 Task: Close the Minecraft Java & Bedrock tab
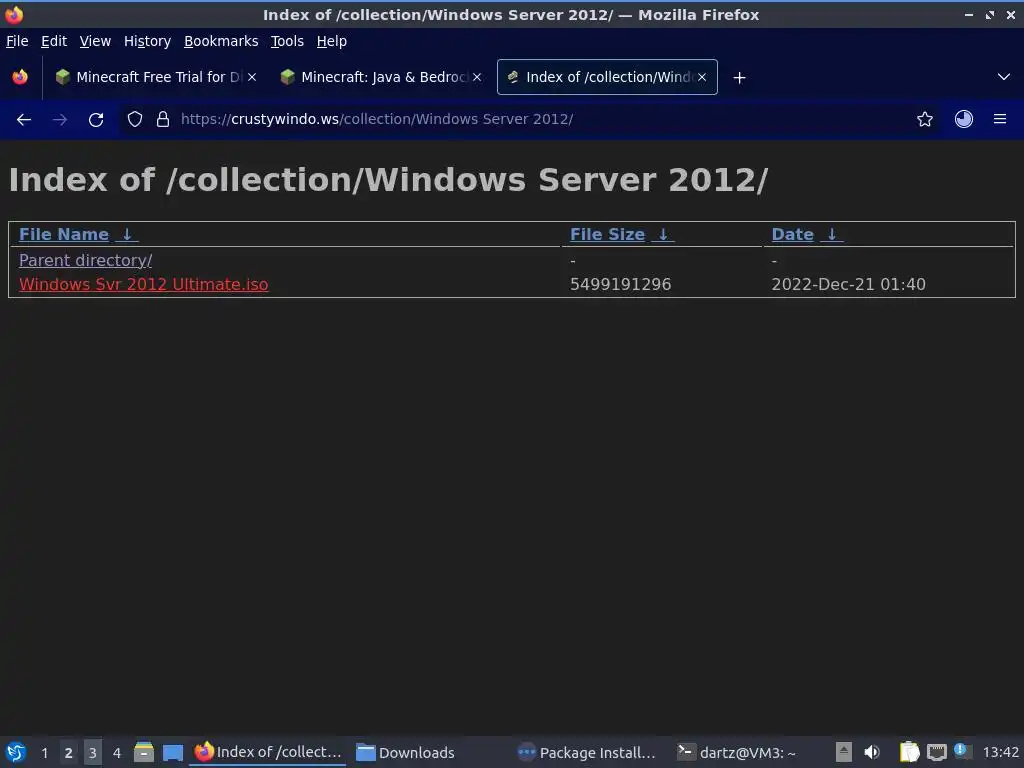[x=477, y=77]
